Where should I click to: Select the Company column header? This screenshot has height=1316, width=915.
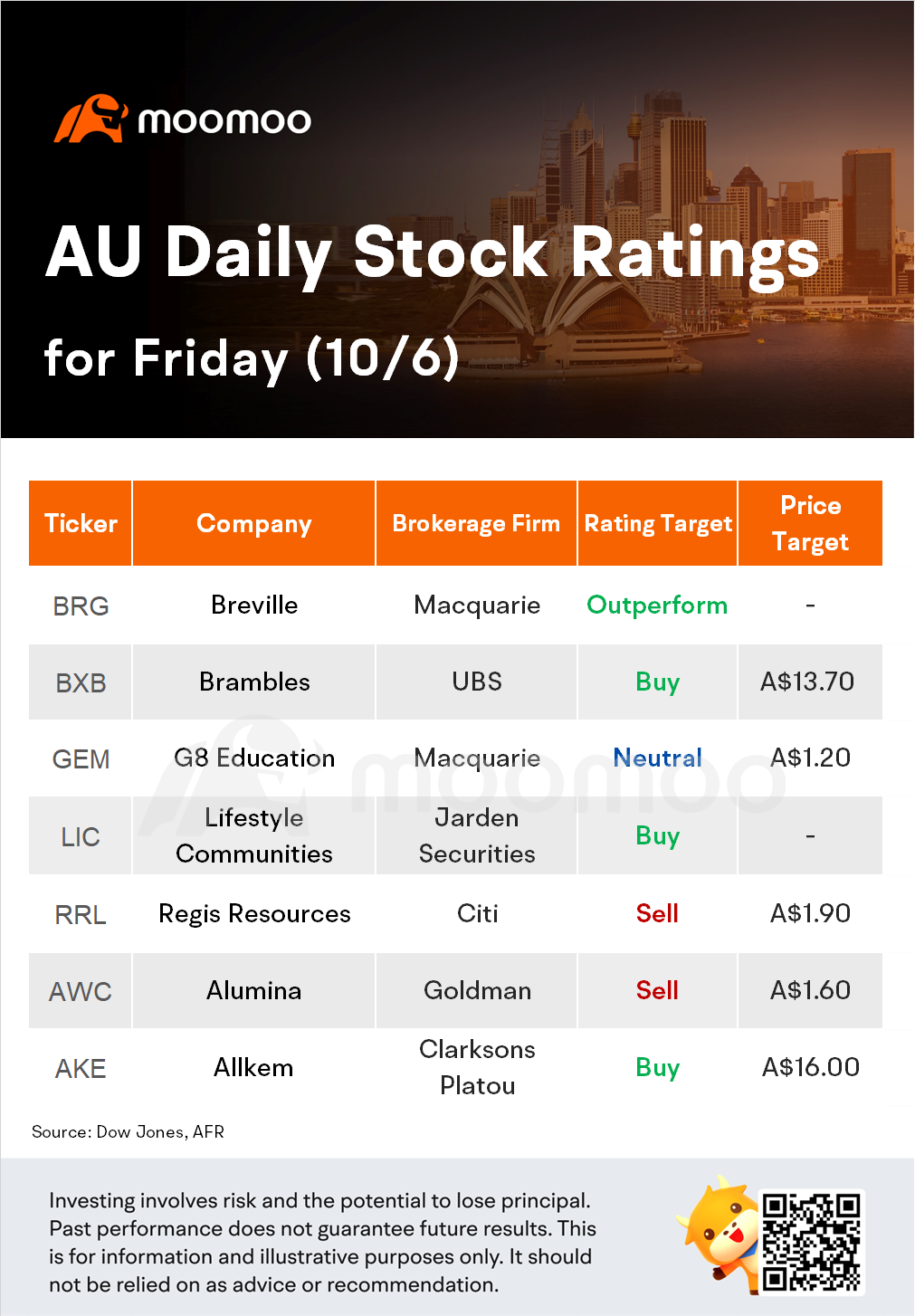coord(254,523)
